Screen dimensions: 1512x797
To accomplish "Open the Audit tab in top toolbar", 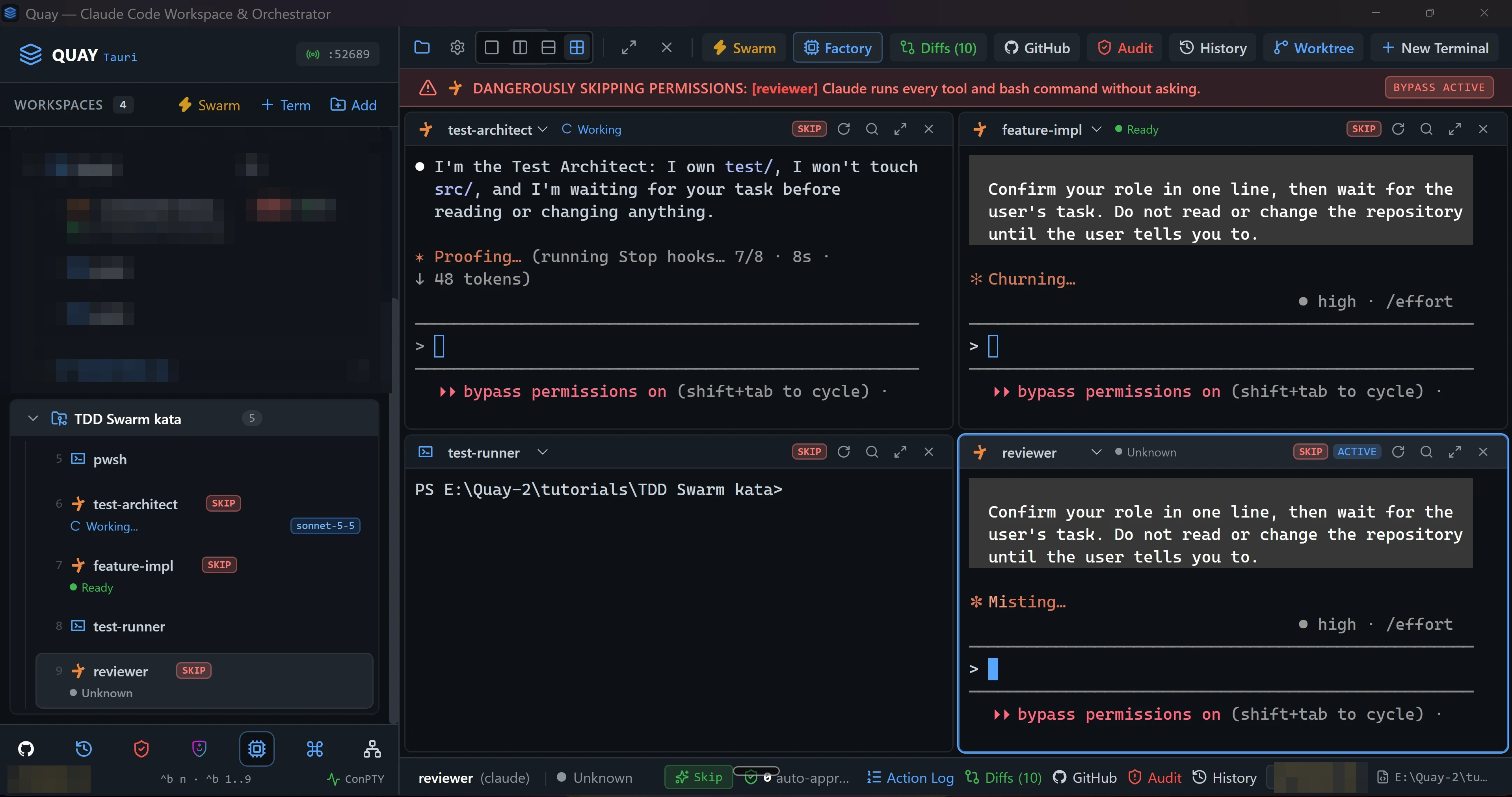I will (1125, 48).
